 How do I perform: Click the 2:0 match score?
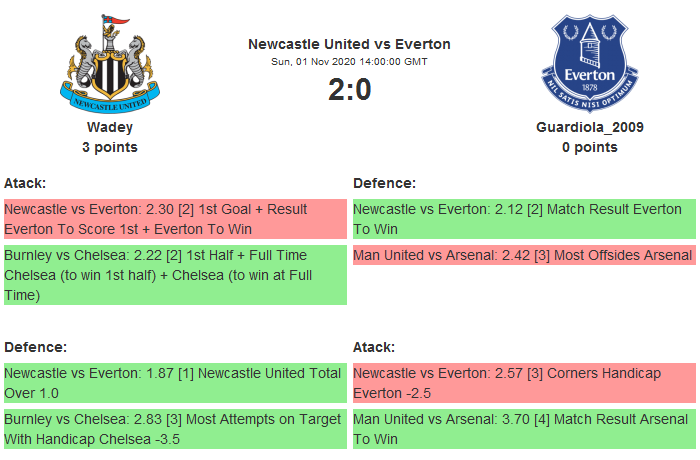point(349,90)
